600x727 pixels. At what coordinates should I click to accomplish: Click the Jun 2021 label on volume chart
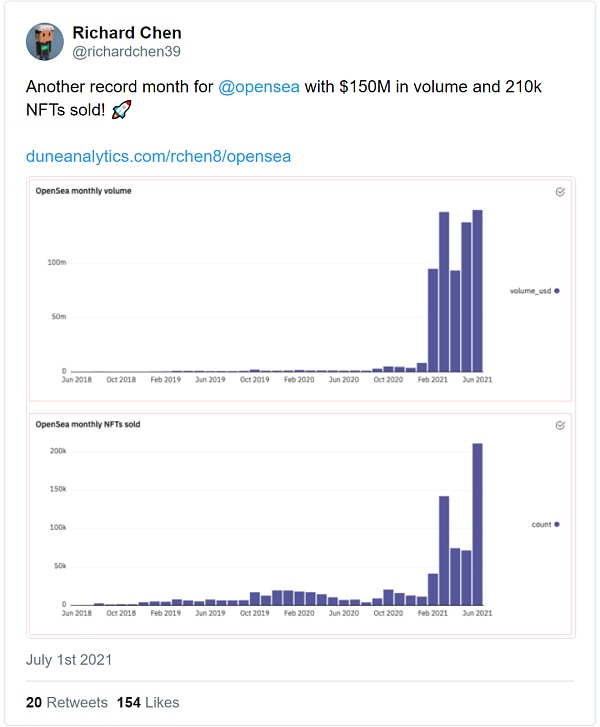(x=477, y=380)
